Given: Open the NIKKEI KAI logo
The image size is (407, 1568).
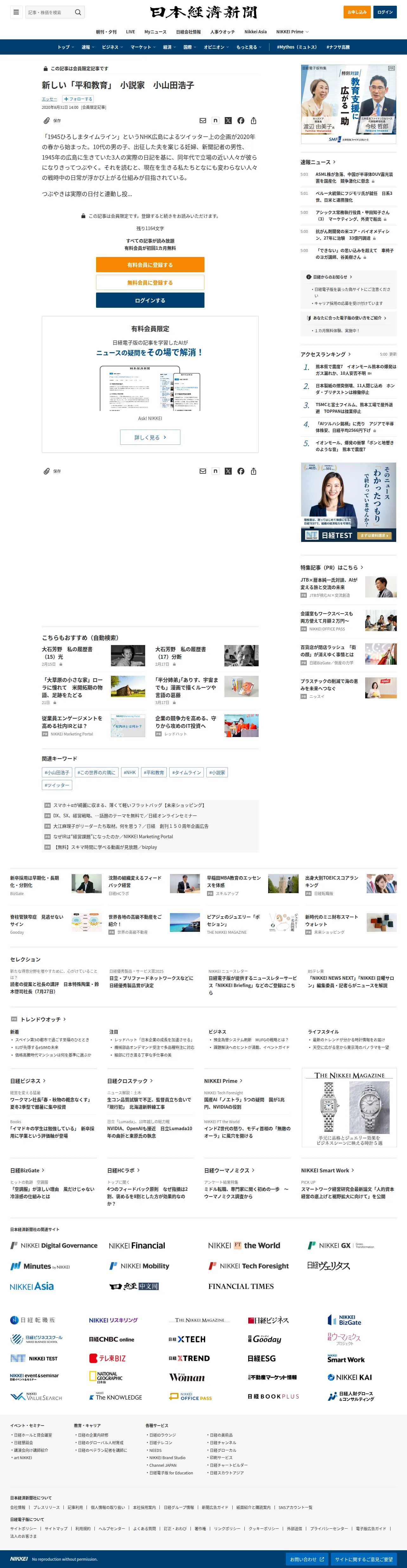Looking at the screenshot, I should 350,1377.
